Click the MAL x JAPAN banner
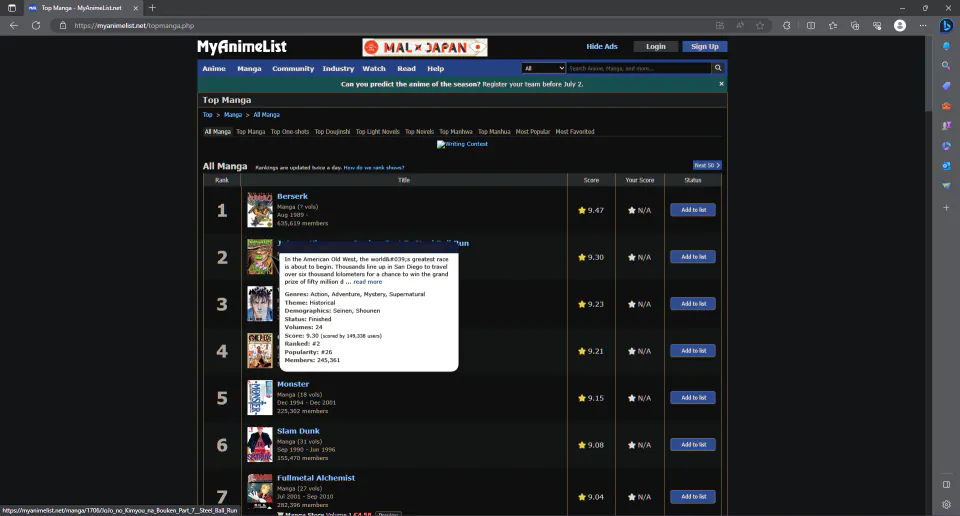The image size is (960, 516). pyautogui.click(x=425, y=47)
